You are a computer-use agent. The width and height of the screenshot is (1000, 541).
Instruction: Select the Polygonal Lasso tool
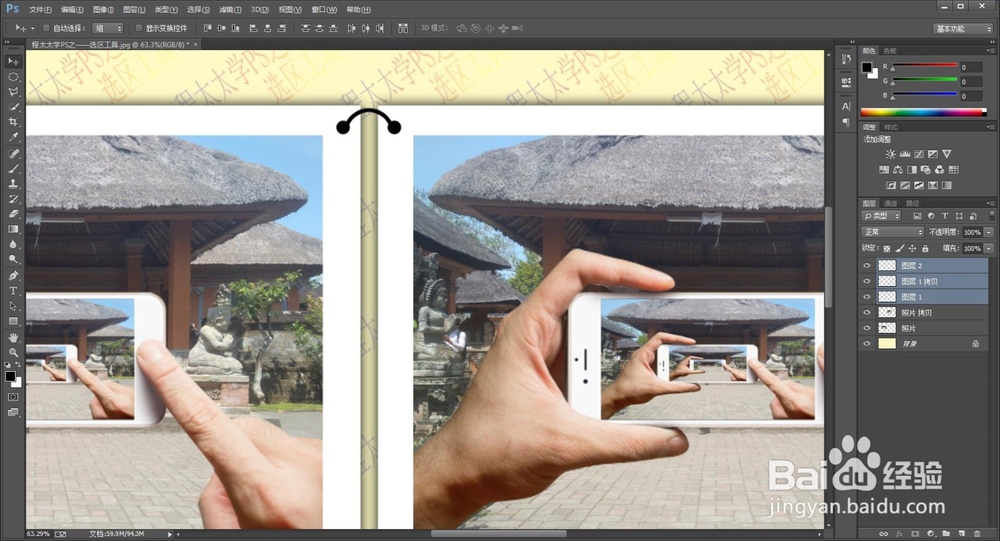pyautogui.click(x=13, y=92)
